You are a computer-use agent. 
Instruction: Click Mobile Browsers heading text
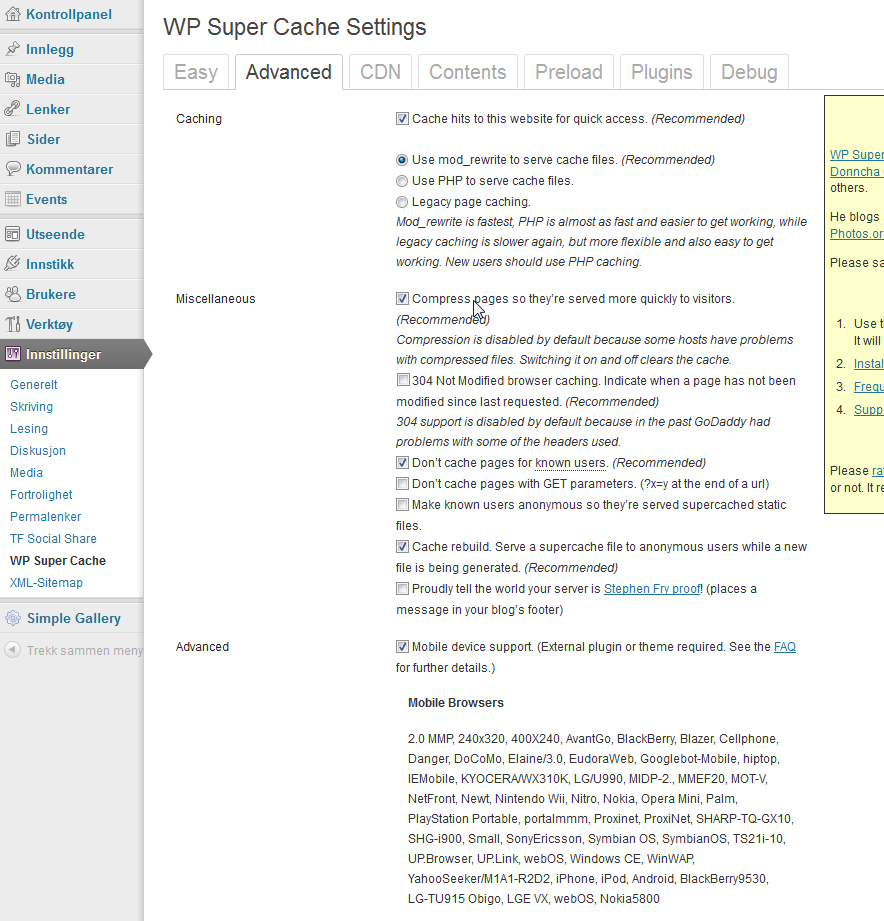point(456,702)
